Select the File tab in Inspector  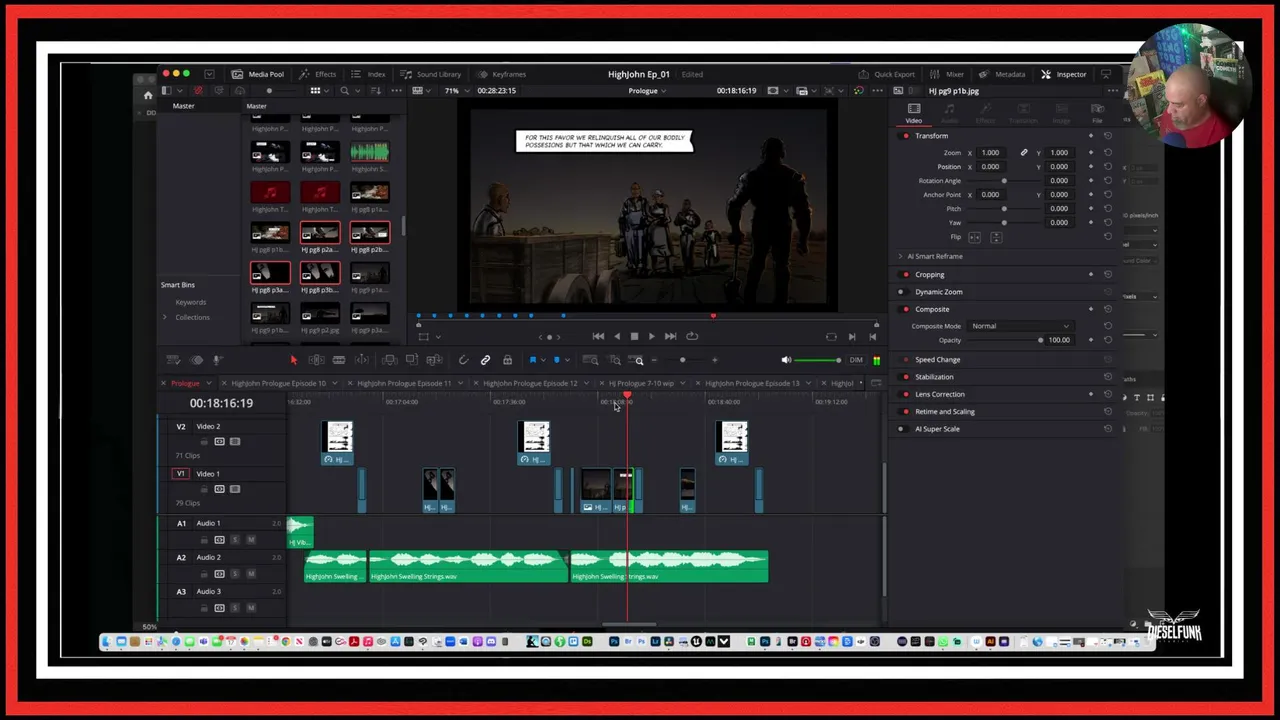coord(1097,113)
